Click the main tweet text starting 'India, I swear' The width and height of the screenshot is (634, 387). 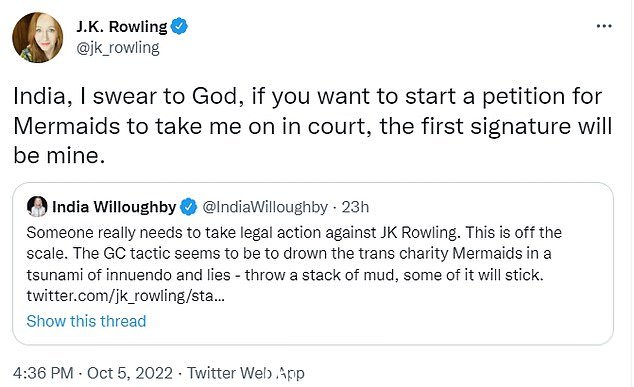coord(313,126)
